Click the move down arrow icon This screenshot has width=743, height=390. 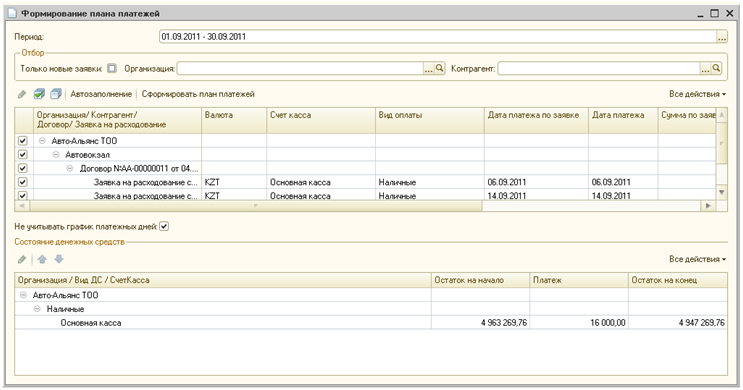pyautogui.click(x=59, y=259)
